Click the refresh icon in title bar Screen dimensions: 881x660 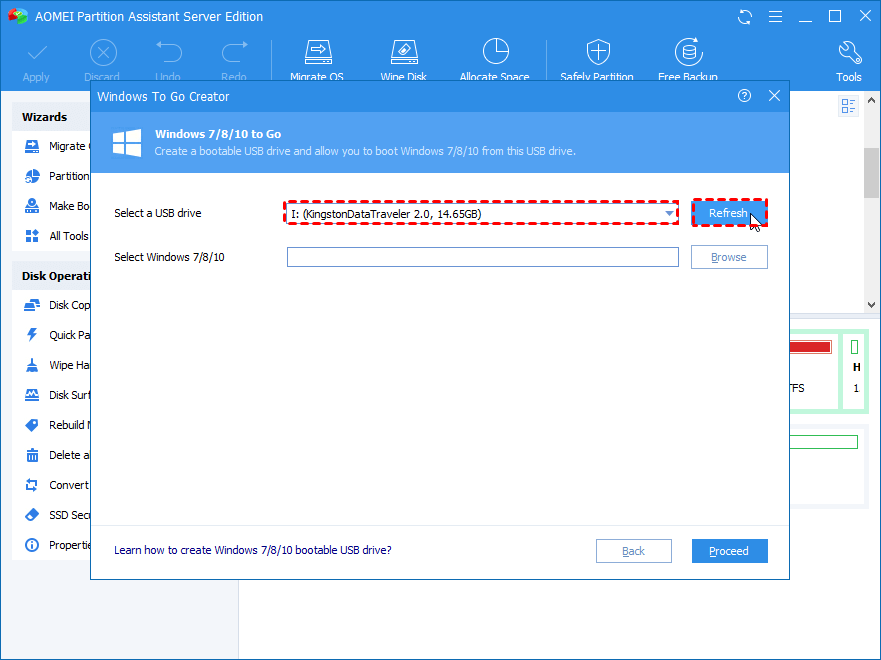click(745, 17)
